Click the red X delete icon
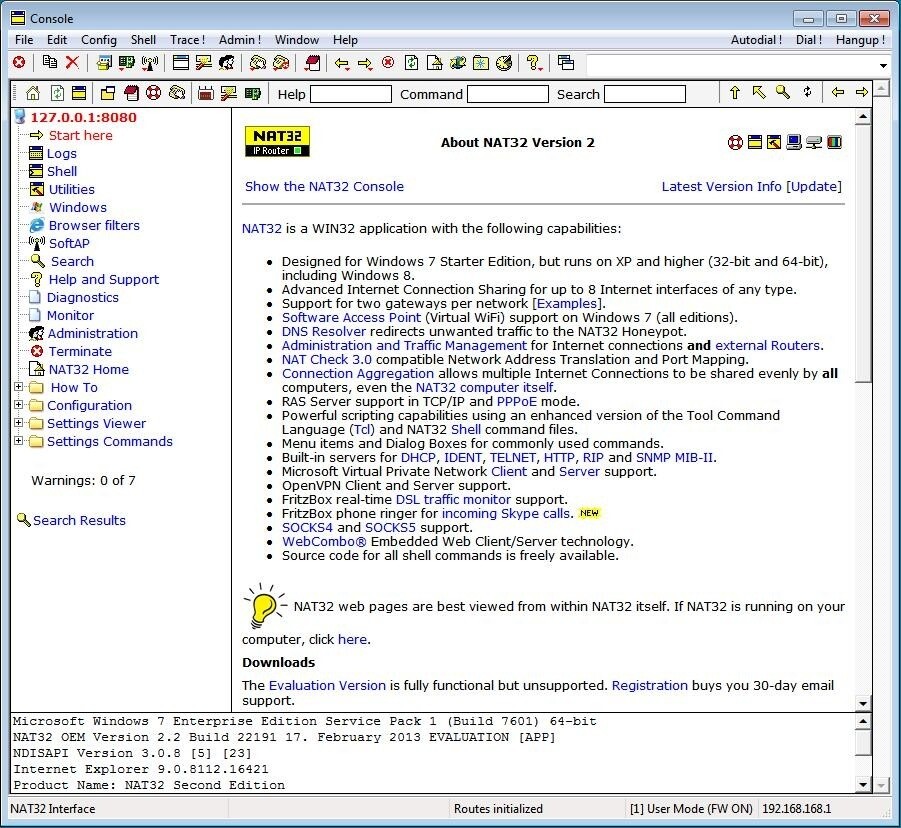The image size is (901, 828). [x=72, y=62]
